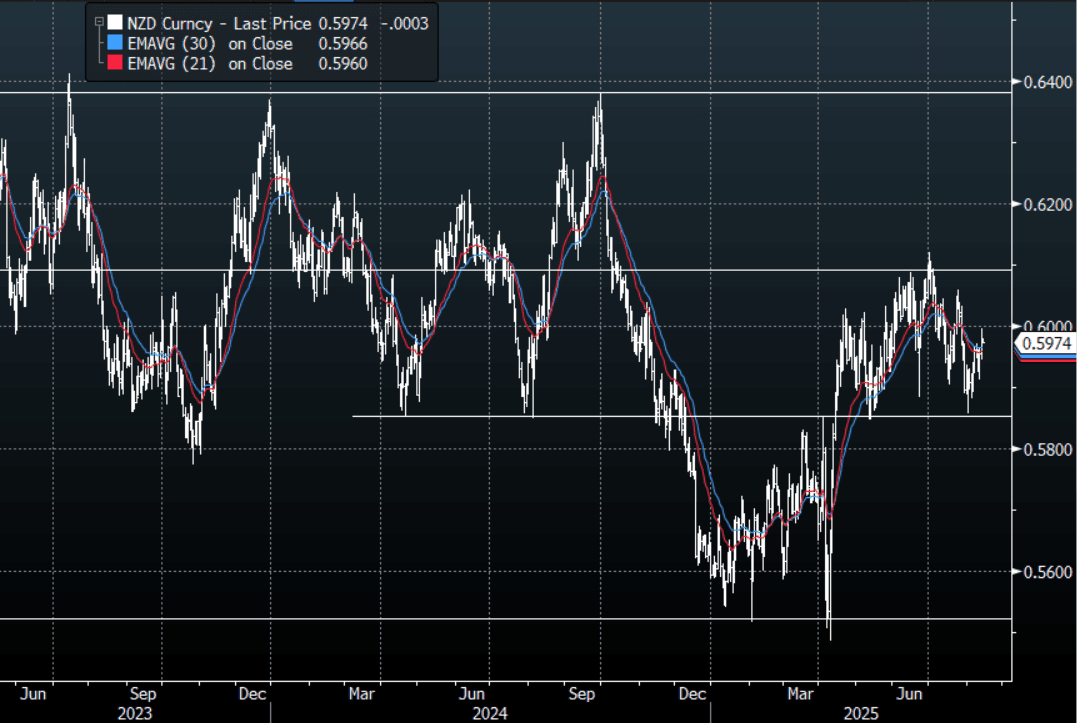
Task: Collapse the legend tree box next to NZD Curncy
Action: 98,23
